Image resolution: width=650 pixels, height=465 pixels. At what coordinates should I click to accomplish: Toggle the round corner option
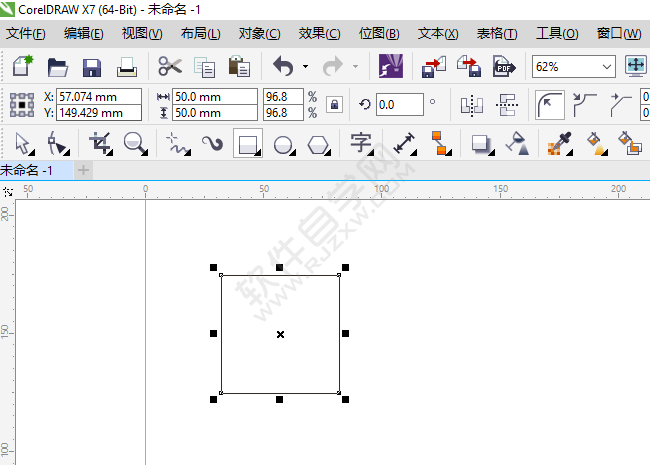(549, 104)
